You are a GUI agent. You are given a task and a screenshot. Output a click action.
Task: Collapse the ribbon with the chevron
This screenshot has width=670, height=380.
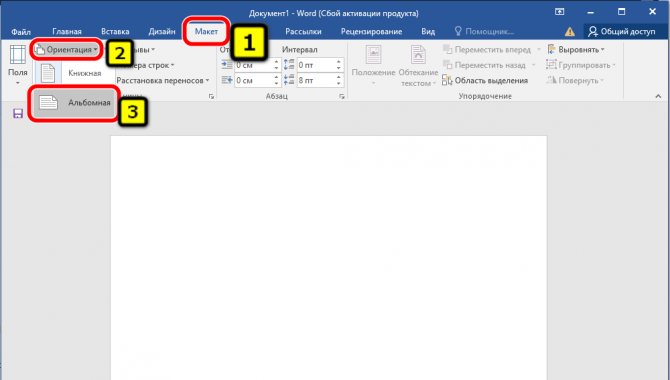[x=658, y=97]
